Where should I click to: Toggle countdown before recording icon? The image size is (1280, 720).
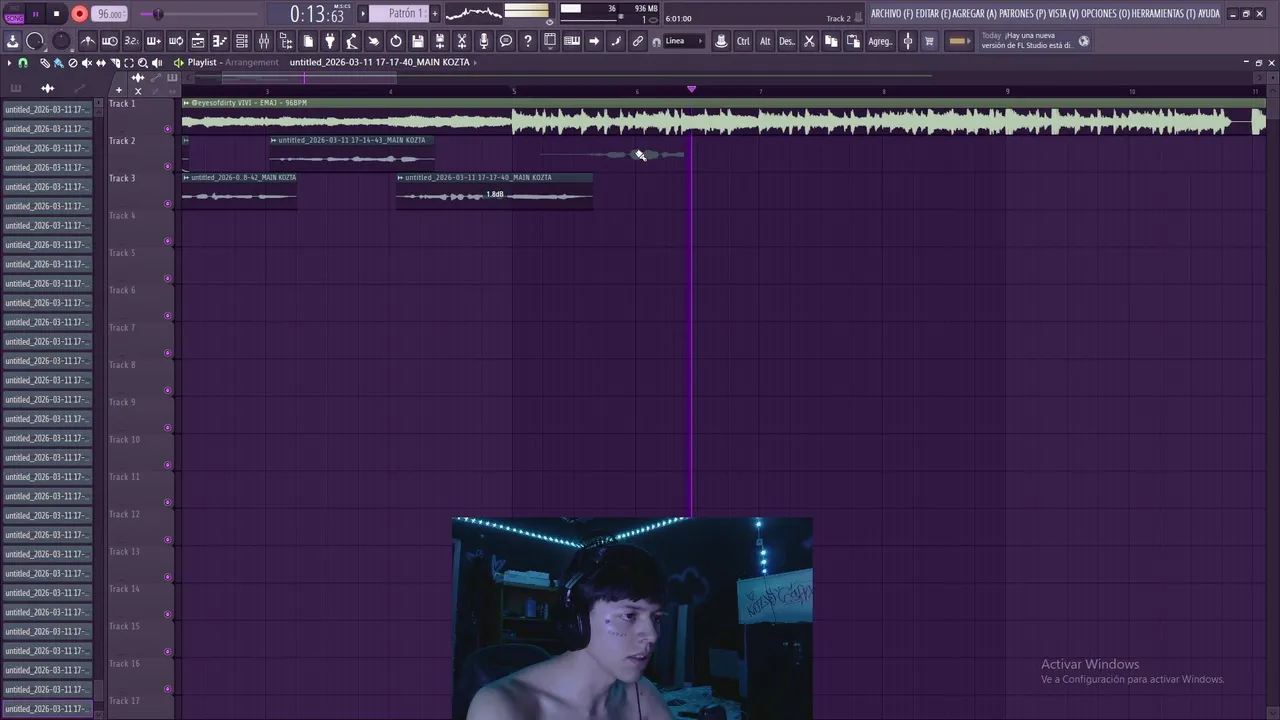[x=132, y=41]
